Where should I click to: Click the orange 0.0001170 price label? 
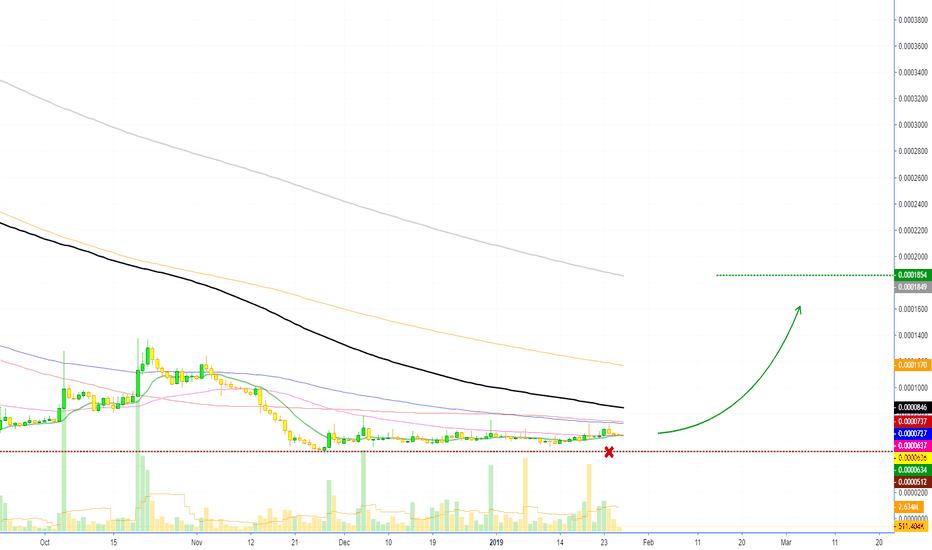[912, 365]
